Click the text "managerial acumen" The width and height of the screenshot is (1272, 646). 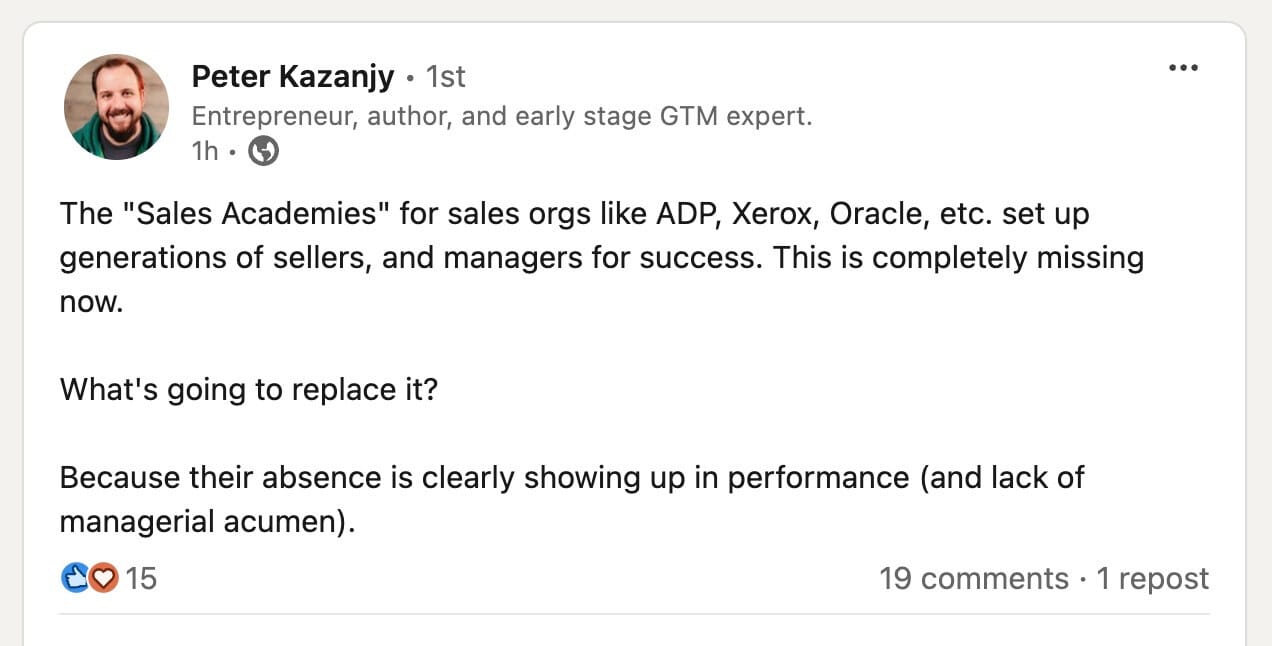[205, 522]
